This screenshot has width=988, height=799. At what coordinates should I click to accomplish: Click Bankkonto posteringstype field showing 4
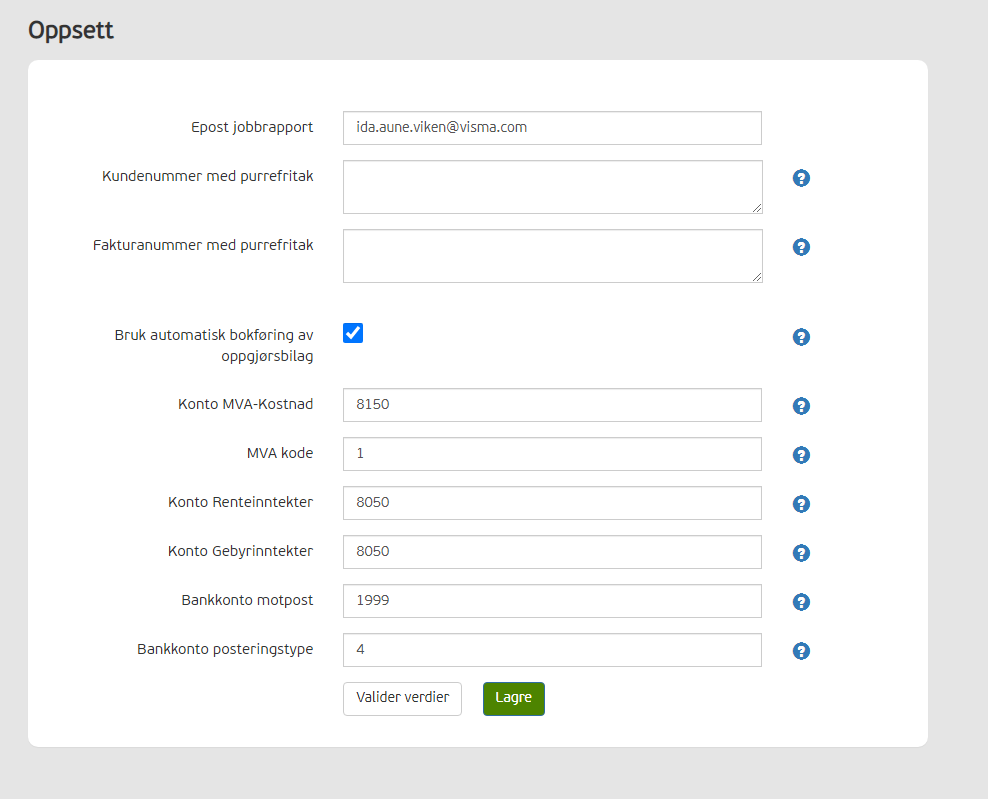[552, 650]
